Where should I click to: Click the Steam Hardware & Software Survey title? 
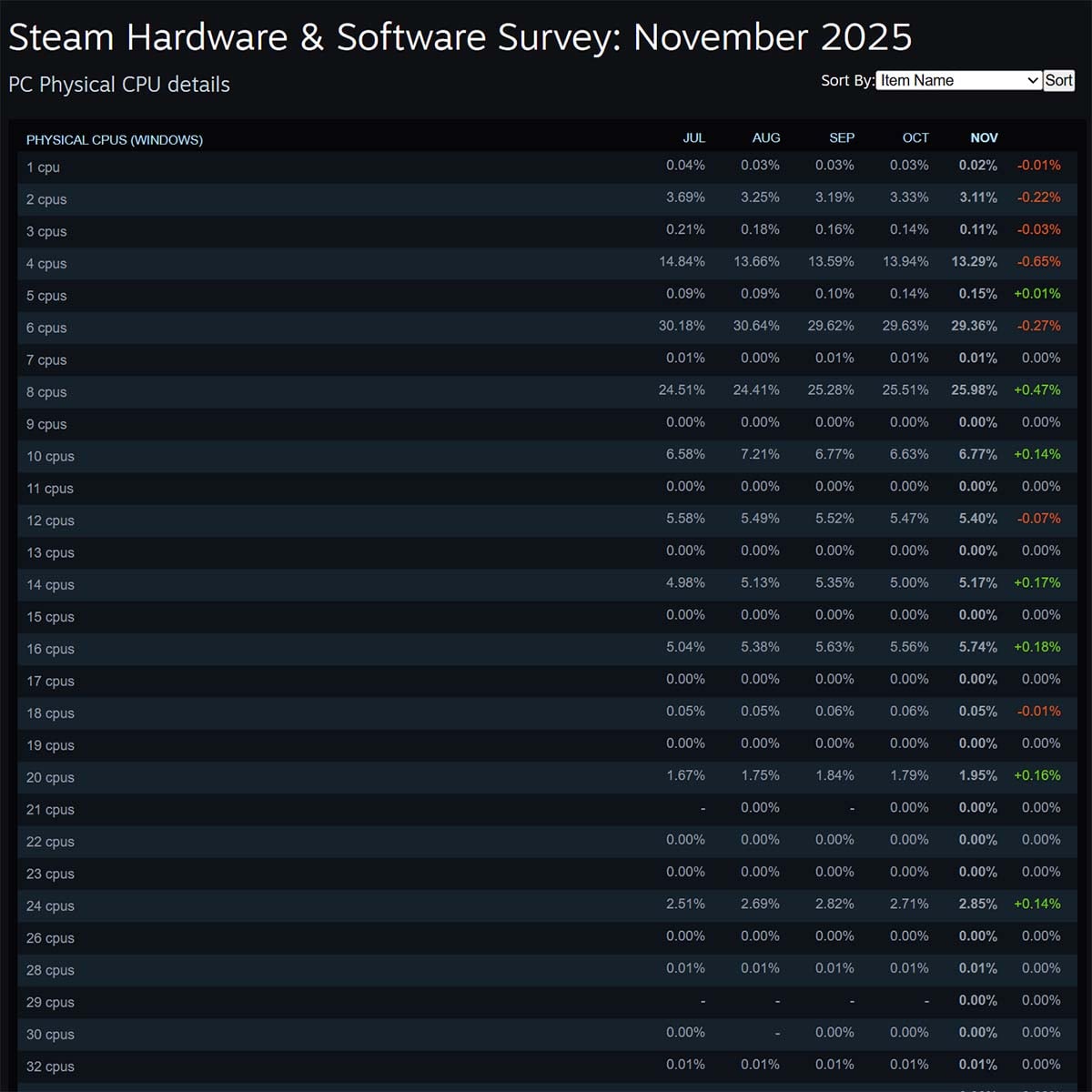pyautogui.click(x=460, y=37)
